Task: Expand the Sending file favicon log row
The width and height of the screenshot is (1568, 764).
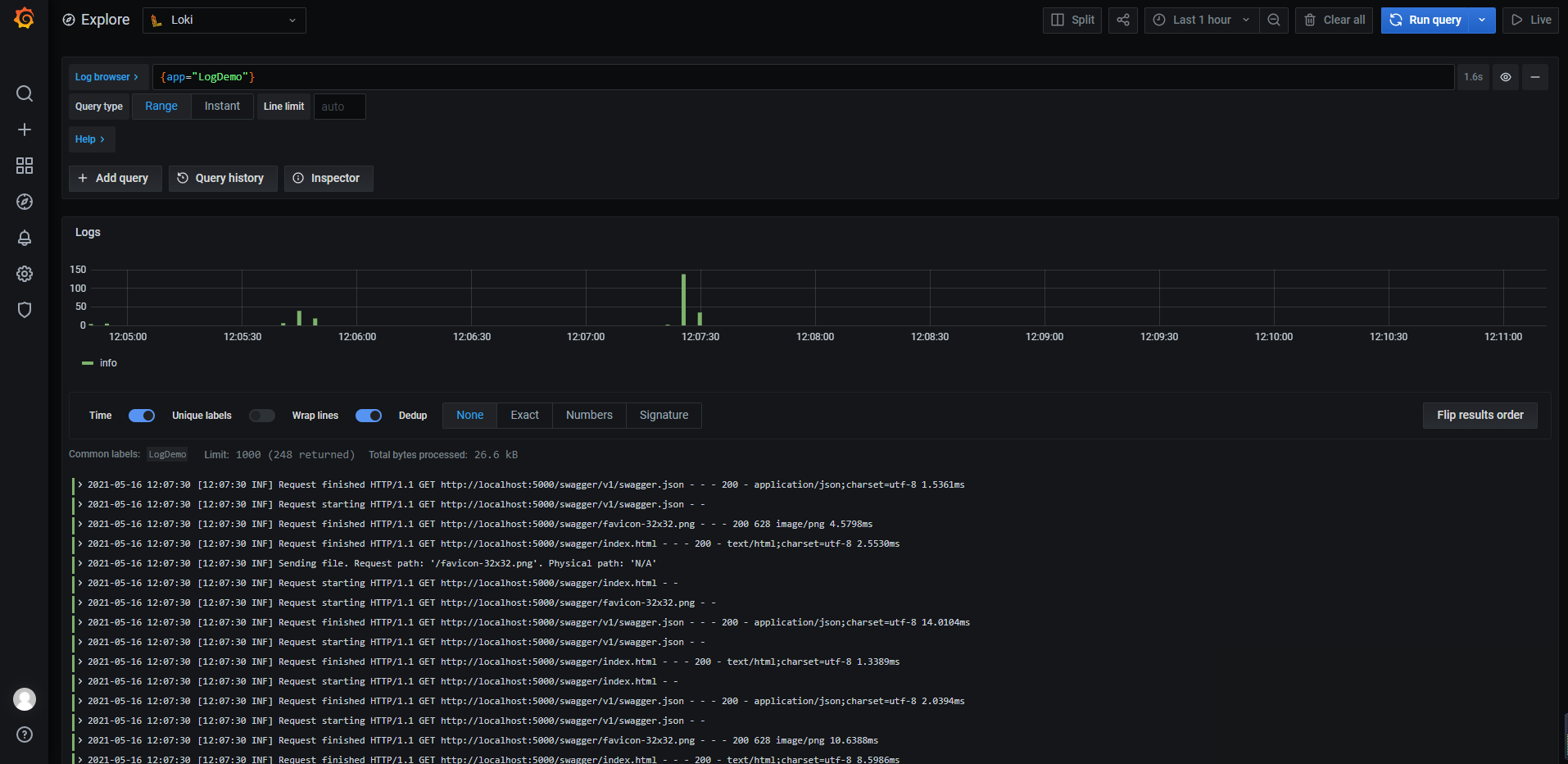Action: 80,563
